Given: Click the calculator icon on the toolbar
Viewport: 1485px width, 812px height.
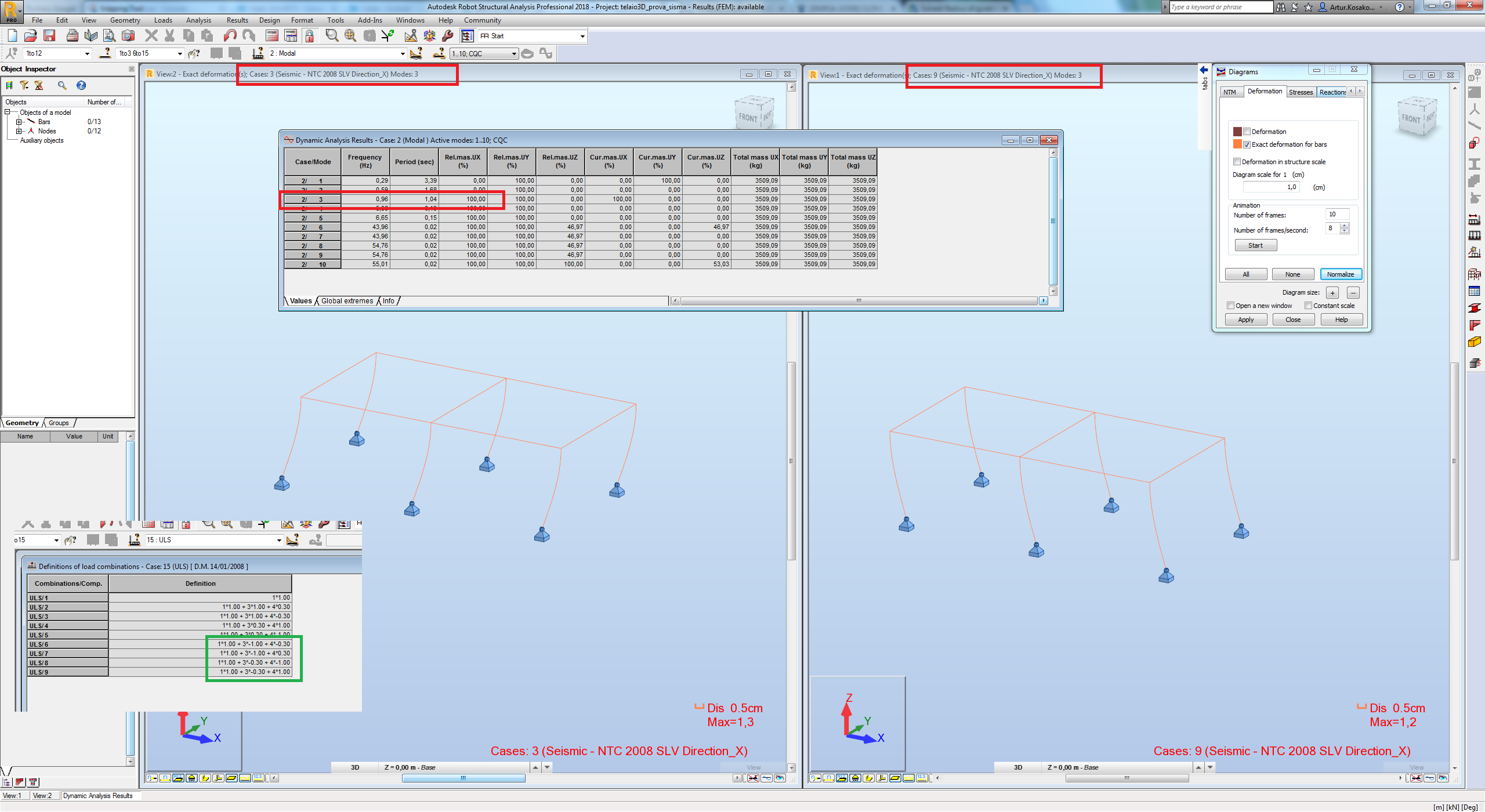Looking at the screenshot, I should [271, 36].
